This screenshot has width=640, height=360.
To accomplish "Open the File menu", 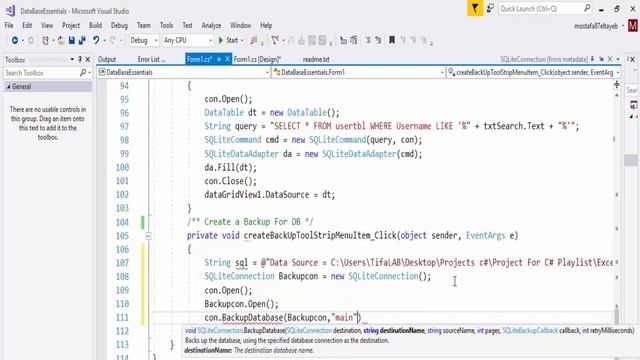I will [x=9, y=26].
